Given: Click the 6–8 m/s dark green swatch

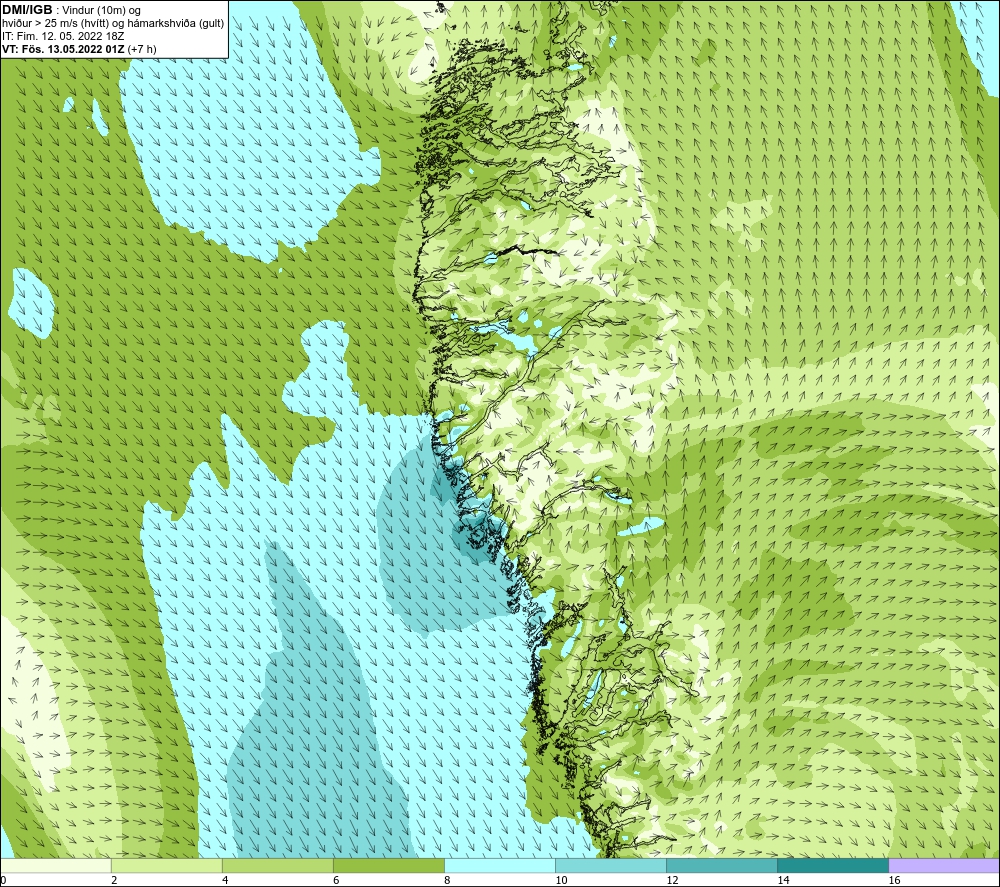Looking at the screenshot, I should 389,865.
